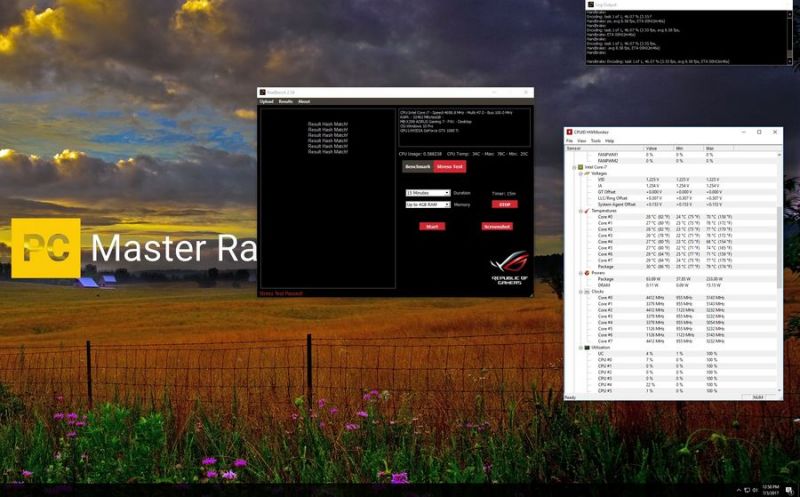Click the red STOP button
800x497 pixels.
point(505,204)
